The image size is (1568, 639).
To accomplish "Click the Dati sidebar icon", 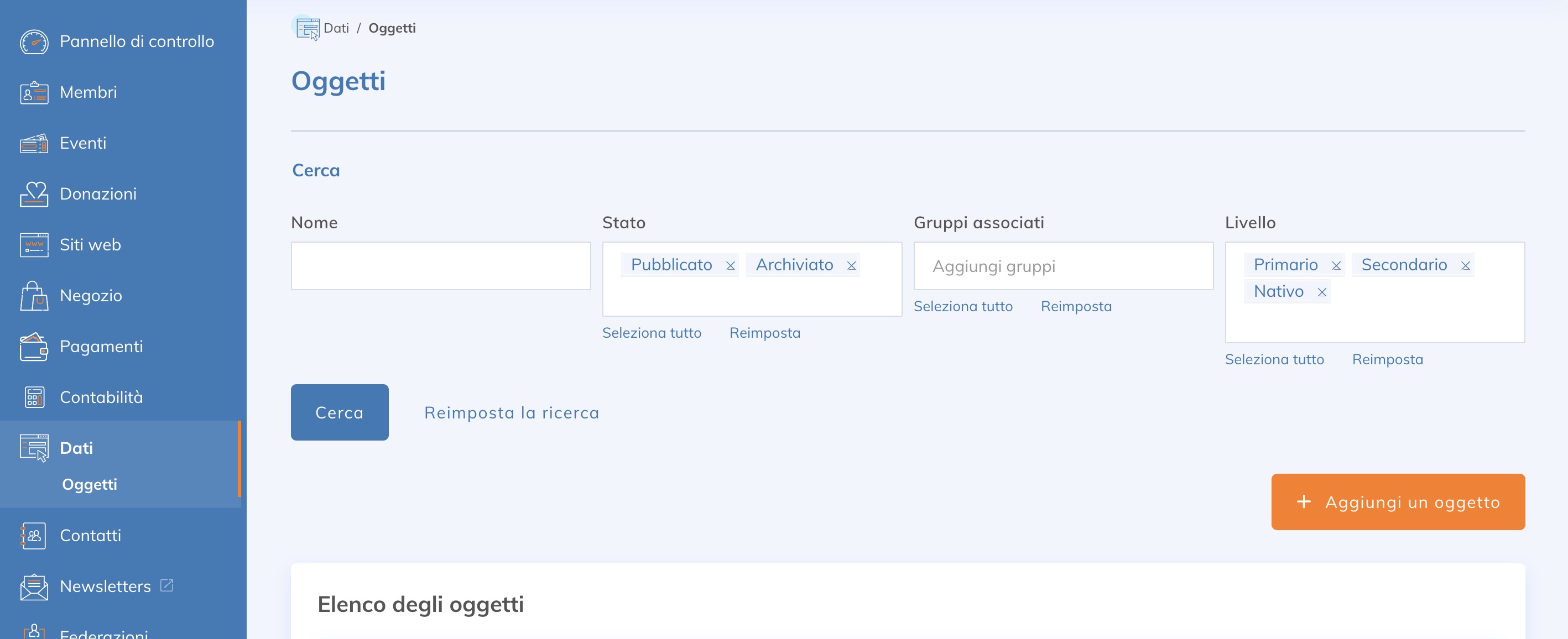I will 34,448.
